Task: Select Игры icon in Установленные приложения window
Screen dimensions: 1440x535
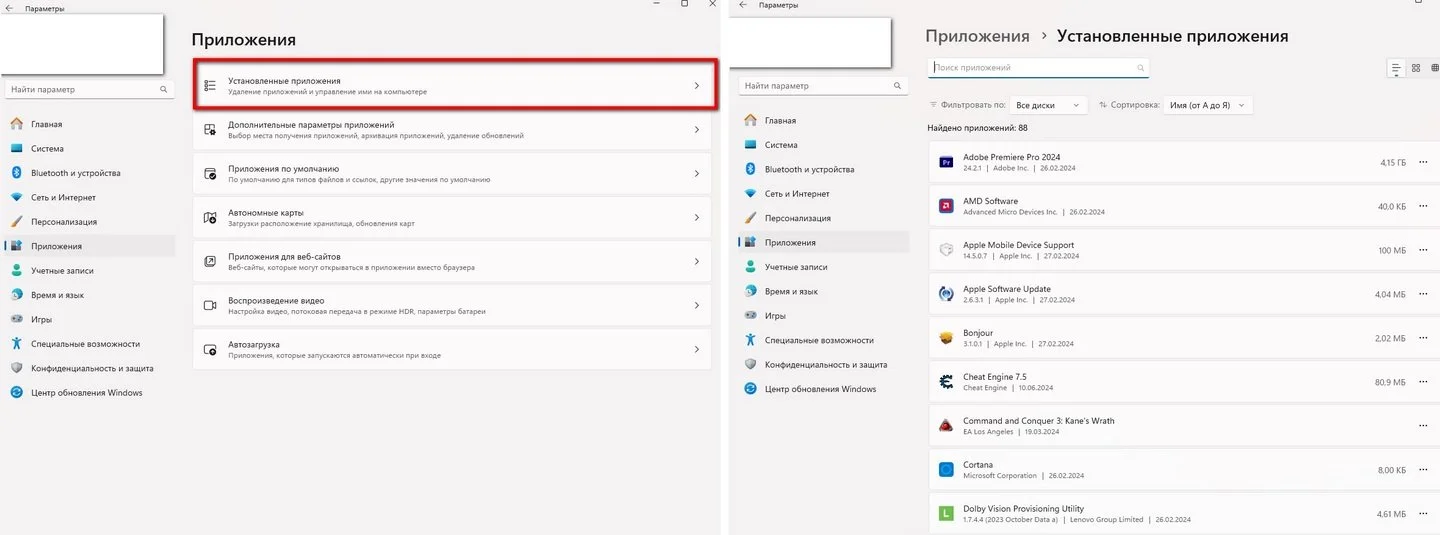Action: coord(751,315)
